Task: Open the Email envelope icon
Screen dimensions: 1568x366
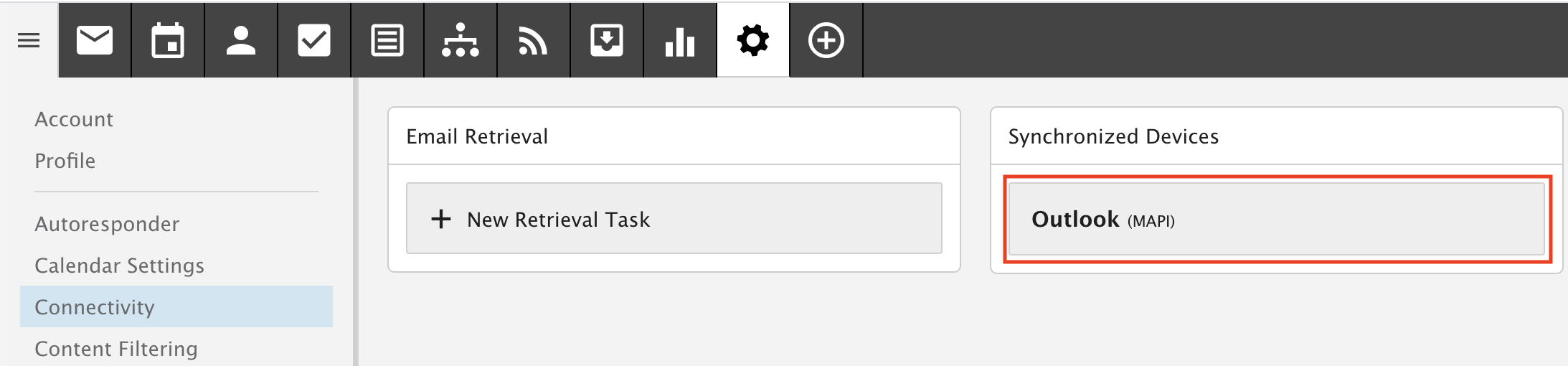Action: point(95,40)
